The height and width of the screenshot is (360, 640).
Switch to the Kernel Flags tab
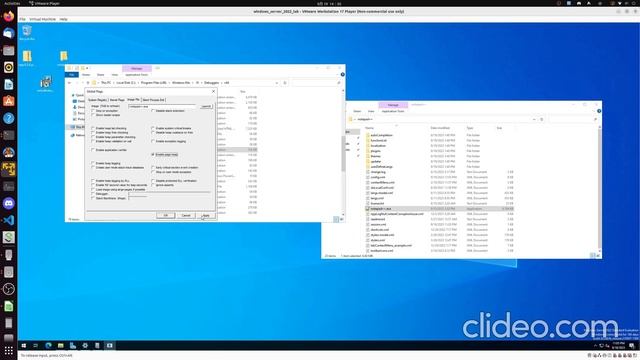(117, 100)
